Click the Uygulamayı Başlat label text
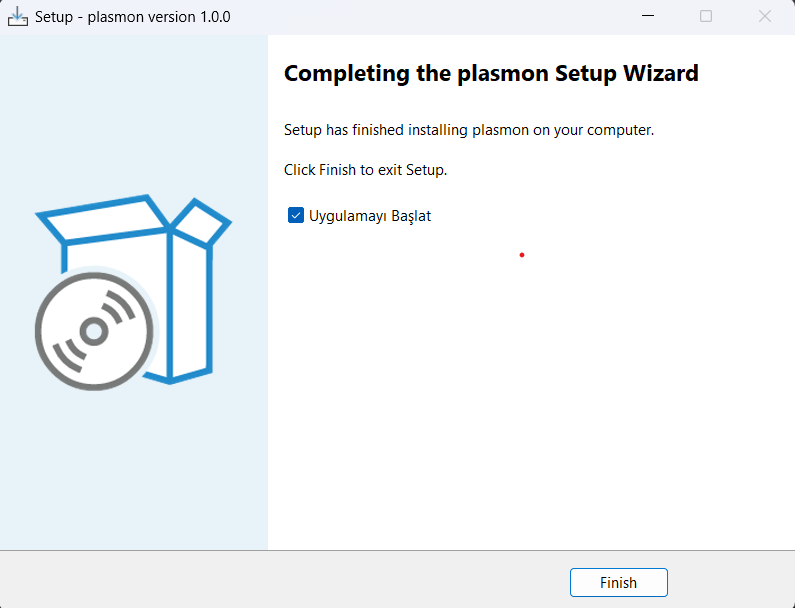Screen dimensions: 795x608 pyautogui.click(x=370, y=216)
